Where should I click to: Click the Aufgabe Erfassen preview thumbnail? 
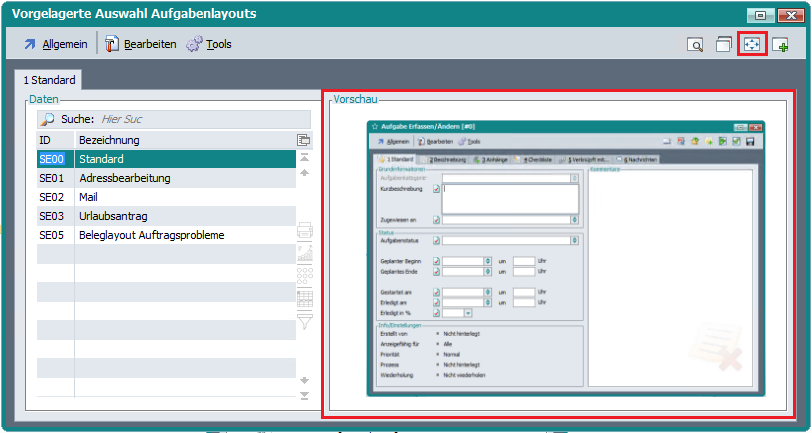tap(566, 258)
